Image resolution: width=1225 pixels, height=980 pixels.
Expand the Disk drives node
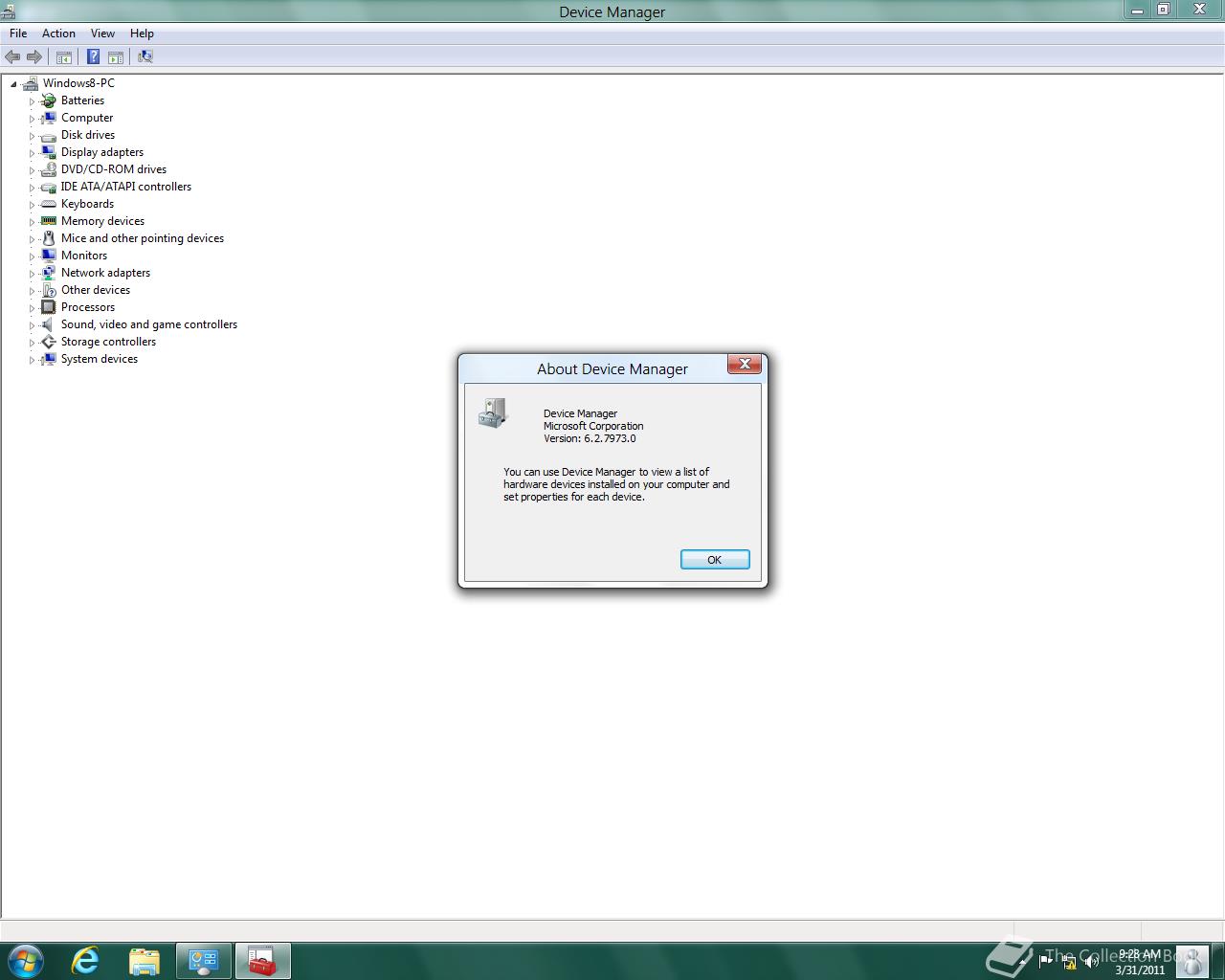[x=32, y=136]
